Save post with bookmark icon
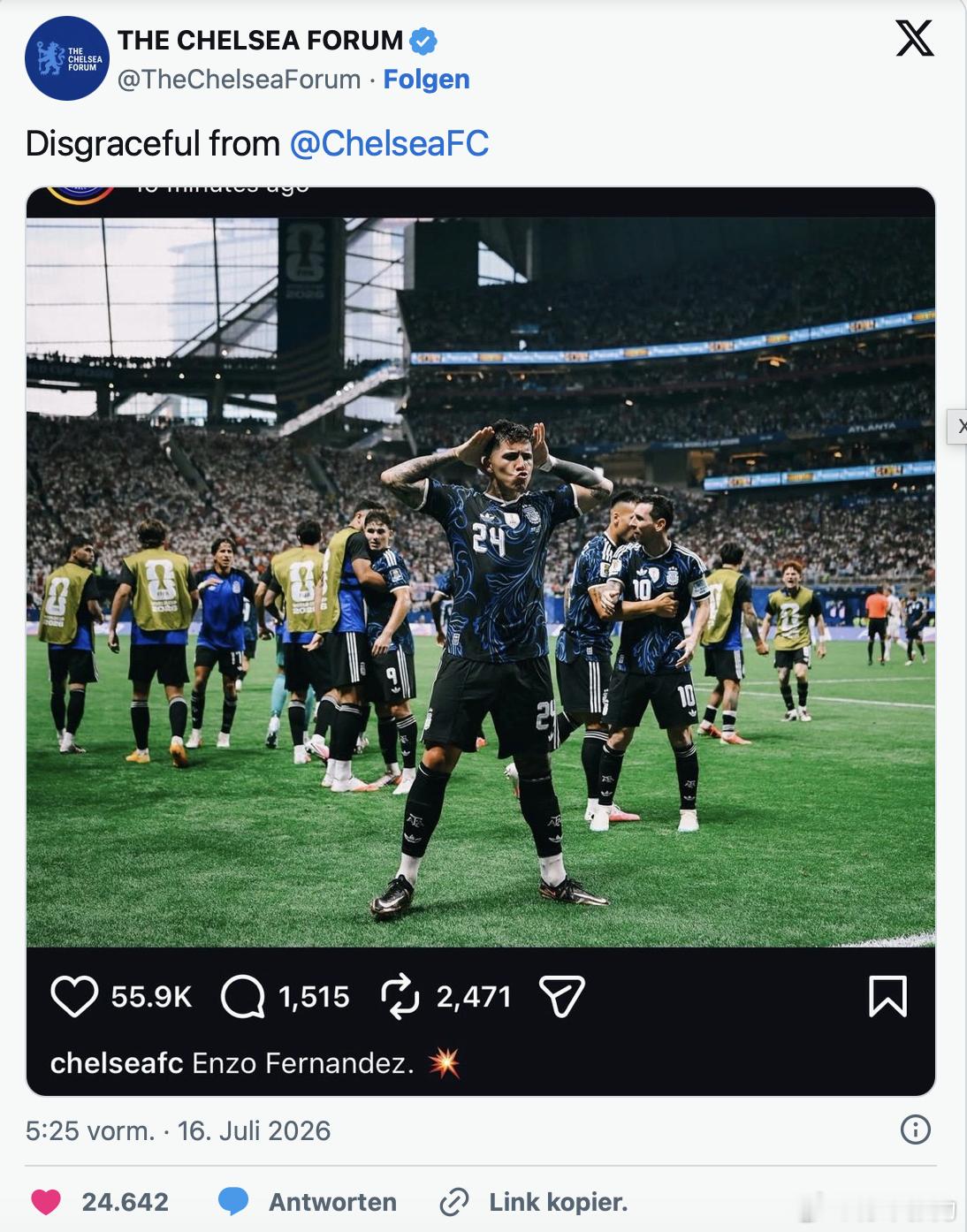 coord(887,996)
